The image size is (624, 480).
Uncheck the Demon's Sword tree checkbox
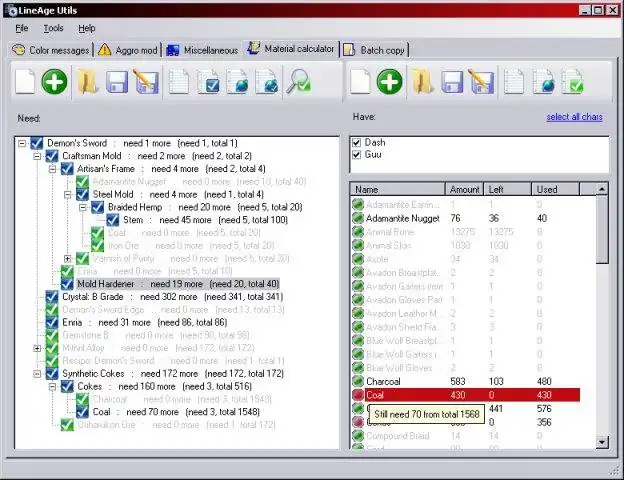(x=37, y=143)
